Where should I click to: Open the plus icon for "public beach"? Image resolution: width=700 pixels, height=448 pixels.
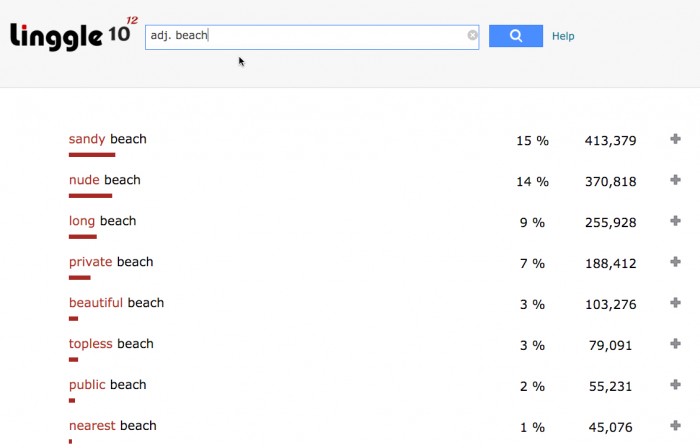pyautogui.click(x=676, y=385)
